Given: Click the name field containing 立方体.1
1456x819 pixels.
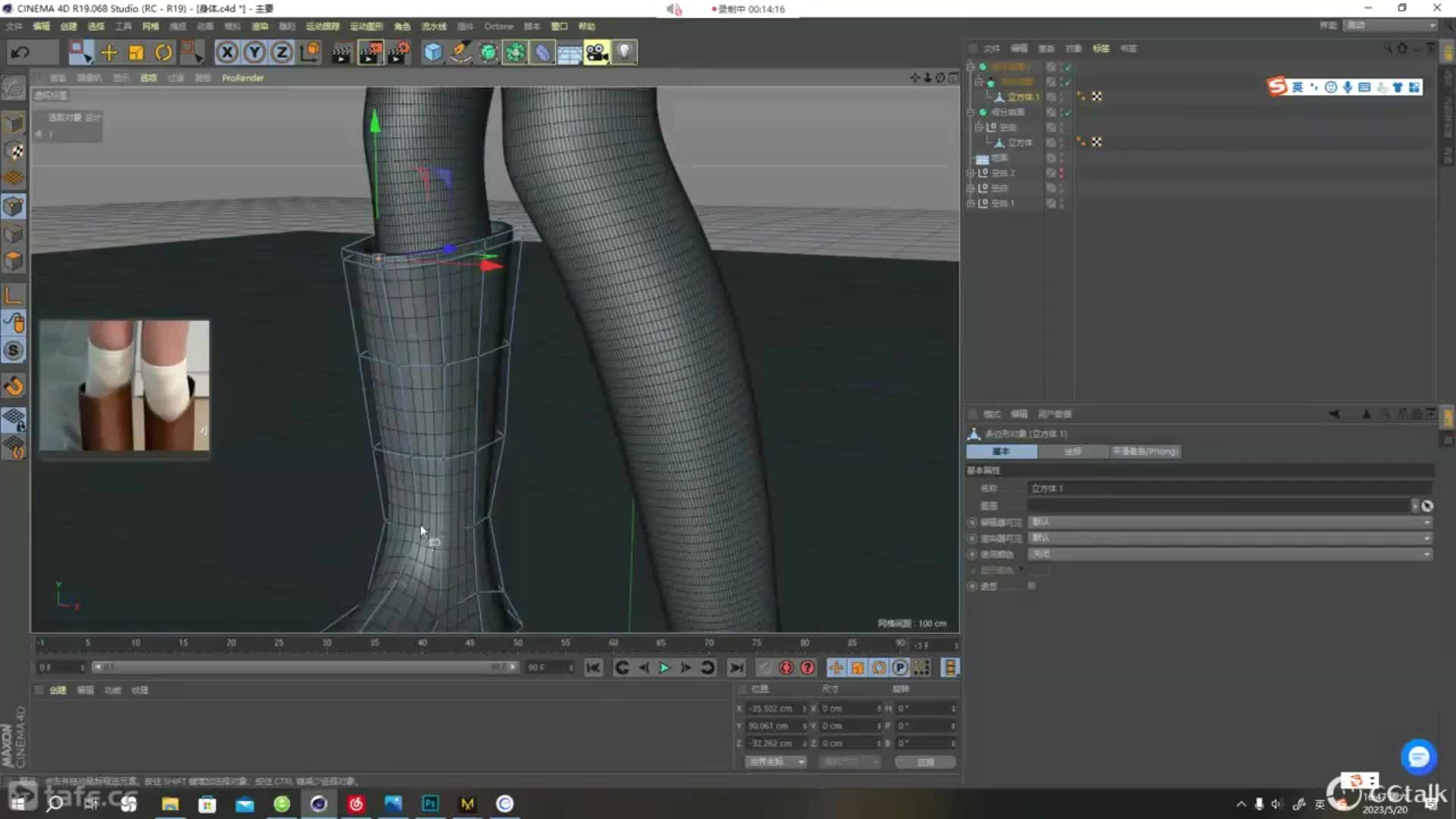Looking at the screenshot, I should click(x=1230, y=488).
